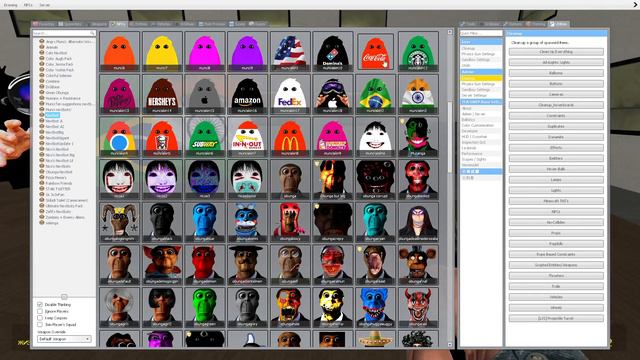Viewport: 640px width, 360px height.
Task: Switch to the NPCs spawn menu tab
Action: click(x=118, y=24)
